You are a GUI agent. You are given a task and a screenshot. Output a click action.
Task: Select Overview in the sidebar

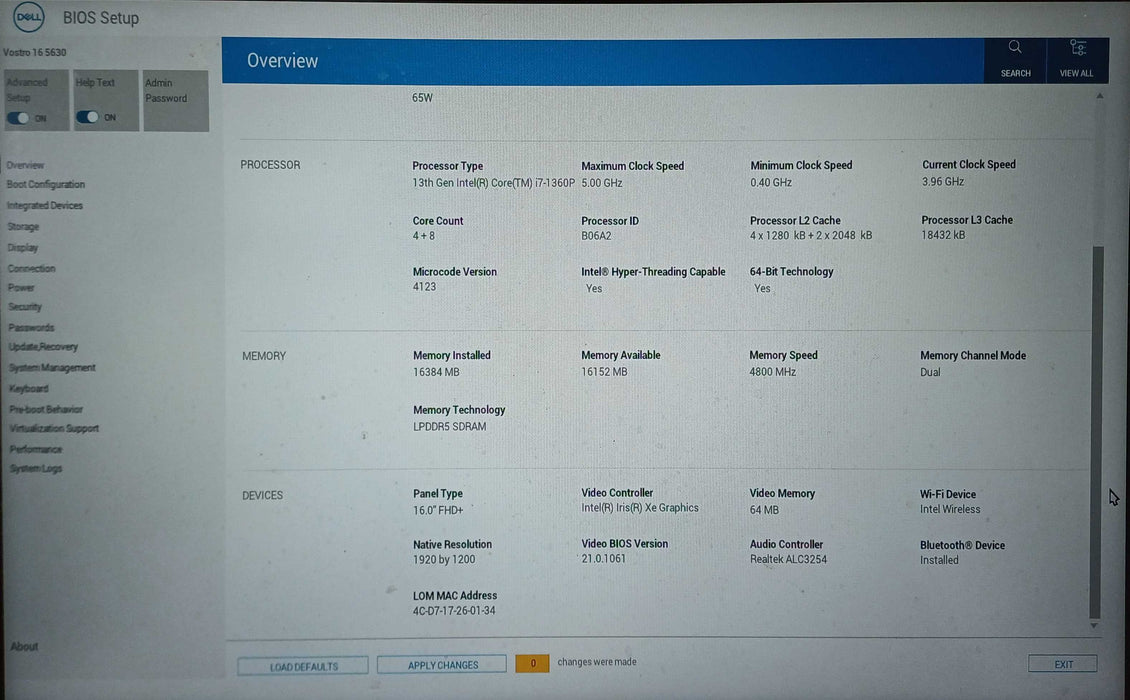25,165
